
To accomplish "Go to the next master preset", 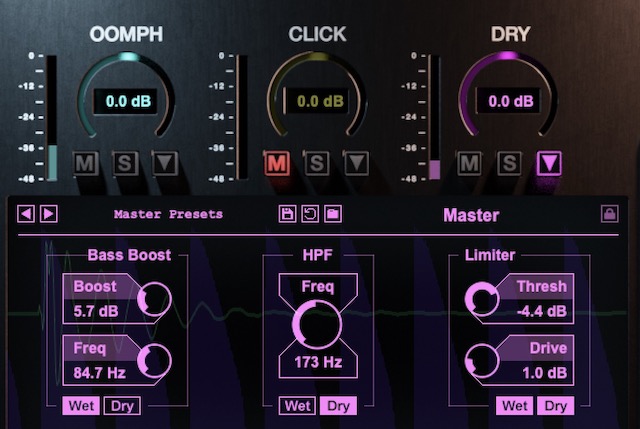I will tap(49, 214).
